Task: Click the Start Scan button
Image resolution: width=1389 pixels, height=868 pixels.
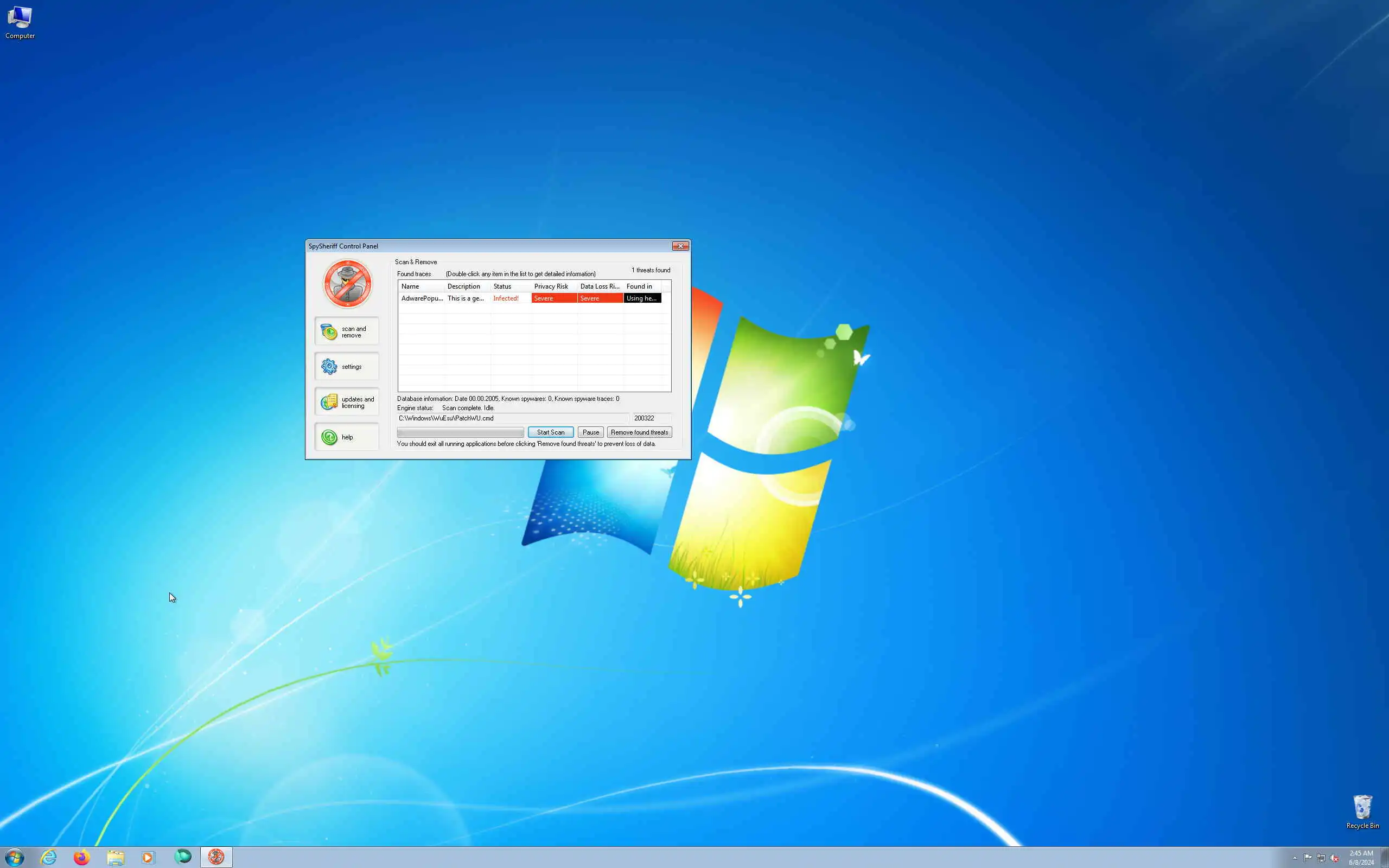Action: pyautogui.click(x=550, y=432)
